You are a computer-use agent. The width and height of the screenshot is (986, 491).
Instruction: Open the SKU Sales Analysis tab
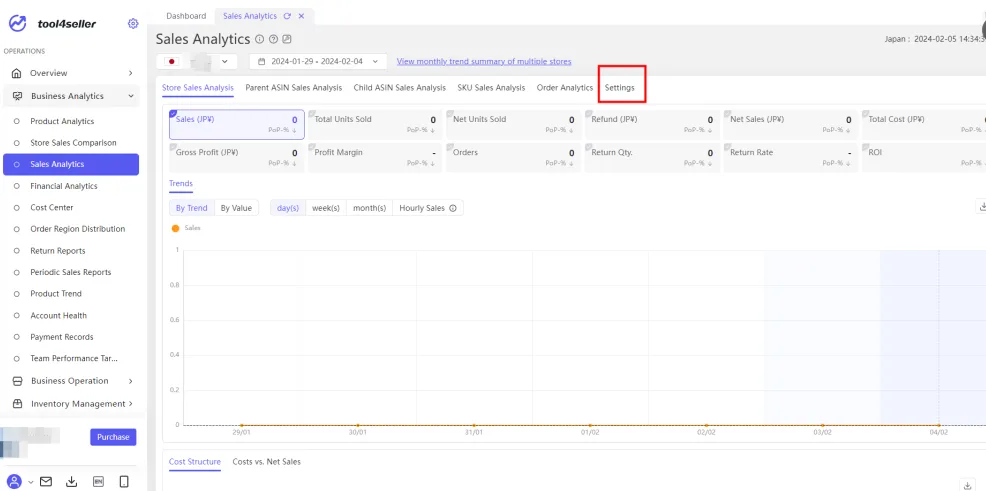(x=491, y=87)
